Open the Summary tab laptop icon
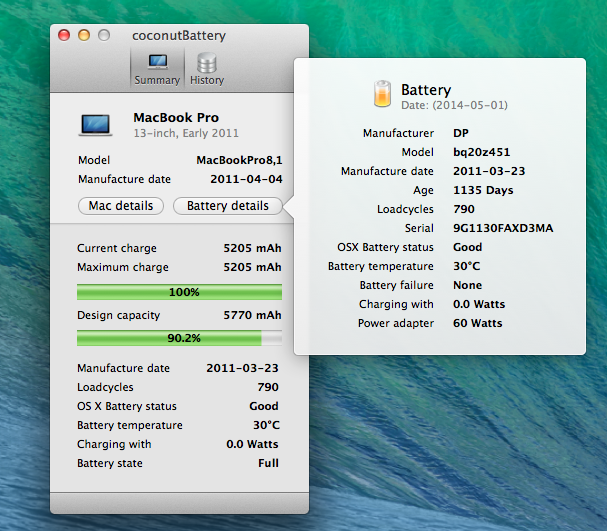Screen dimensions: 607x531 (x=158, y=62)
